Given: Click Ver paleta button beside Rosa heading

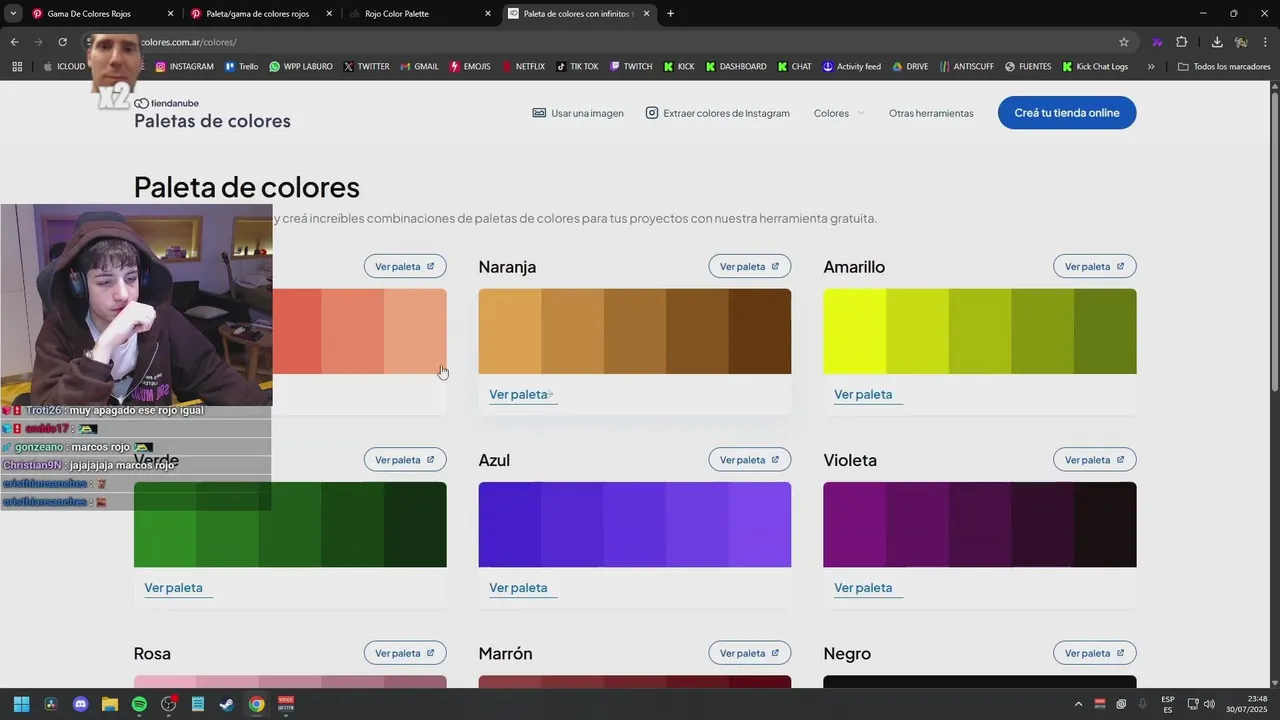Looking at the screenshot, I should (405, 653).
